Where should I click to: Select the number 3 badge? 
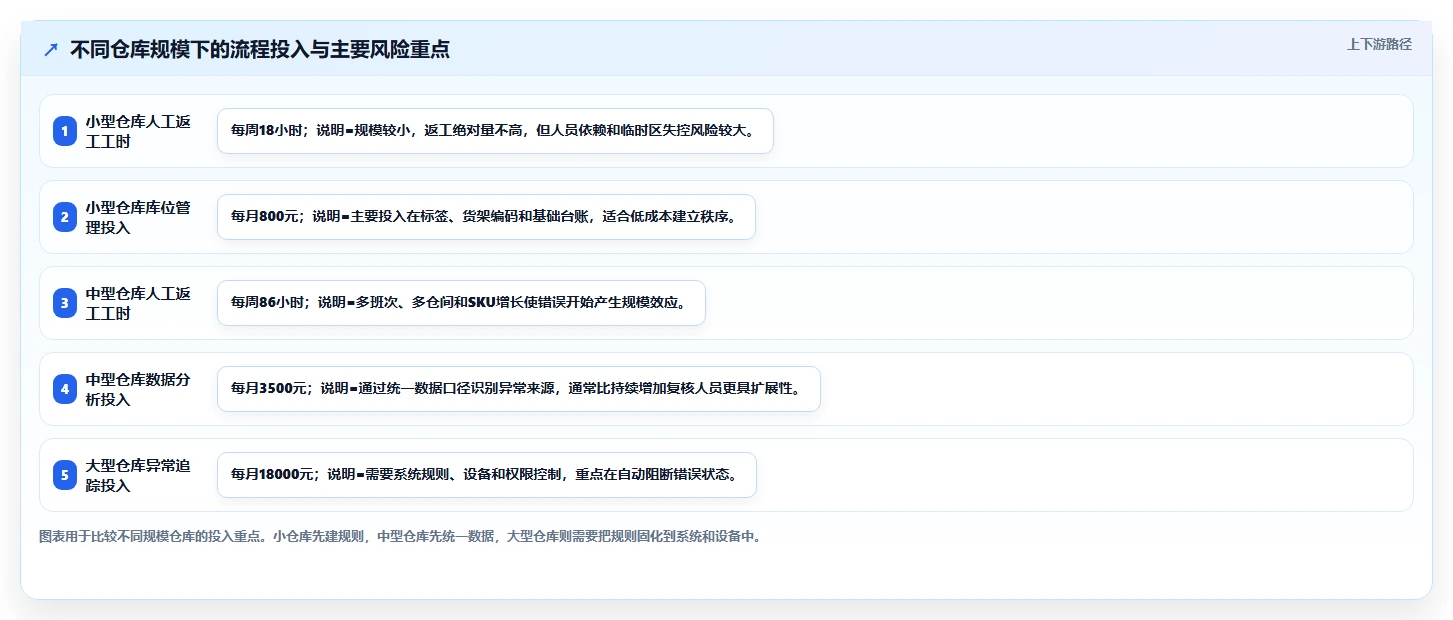(65, 303)
